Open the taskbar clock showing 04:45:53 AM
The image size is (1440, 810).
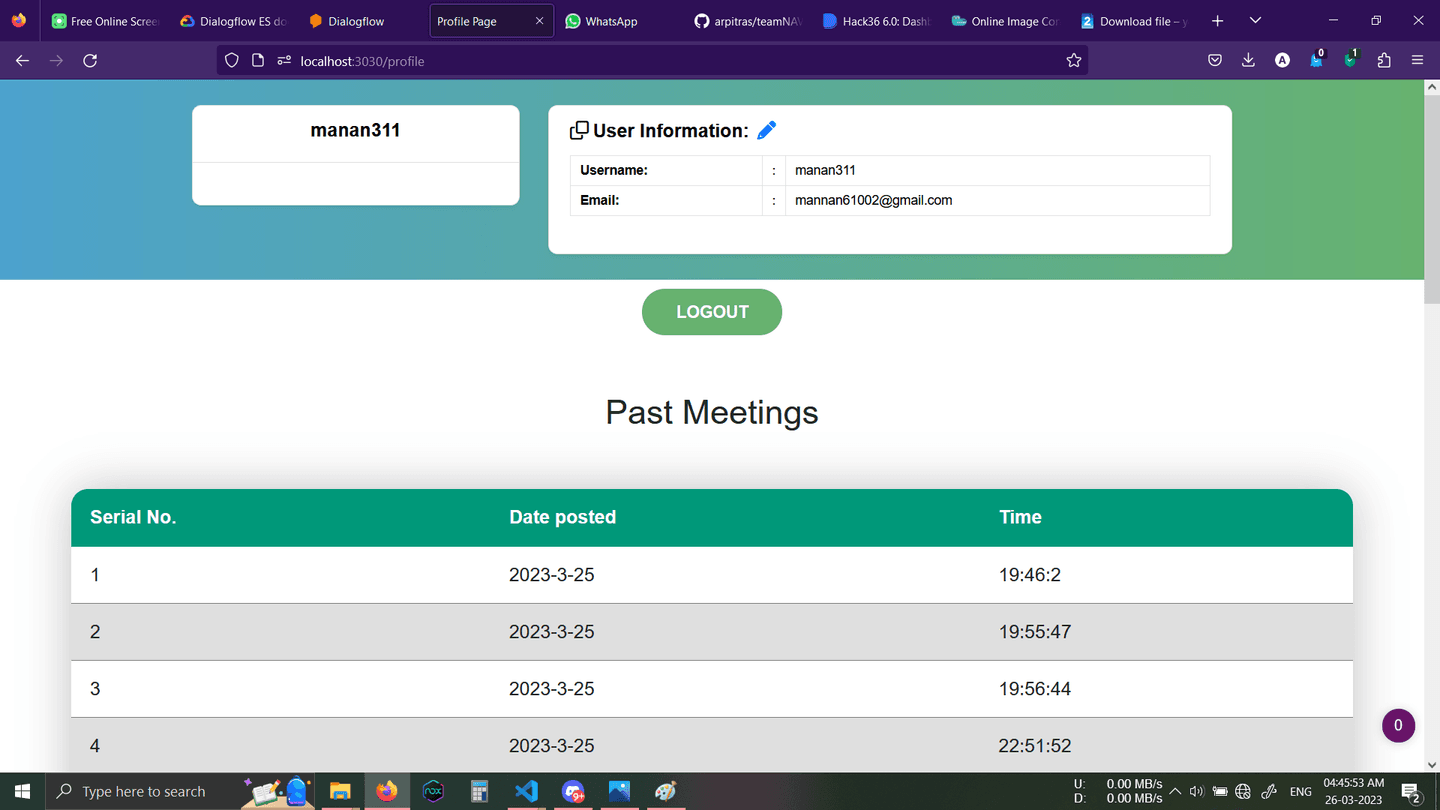tap(1354, 791)
